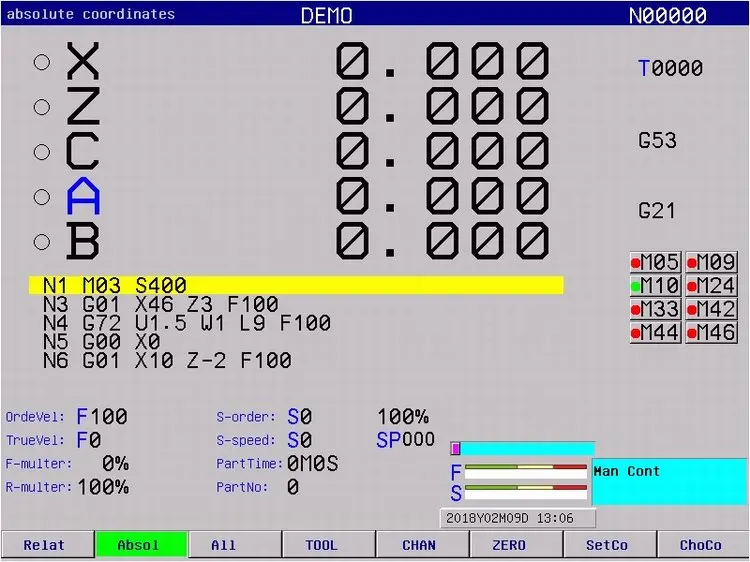This screenshot has height=562, width=750.
Task: Click the M24 status indicator
Action: tap(711, 286)
